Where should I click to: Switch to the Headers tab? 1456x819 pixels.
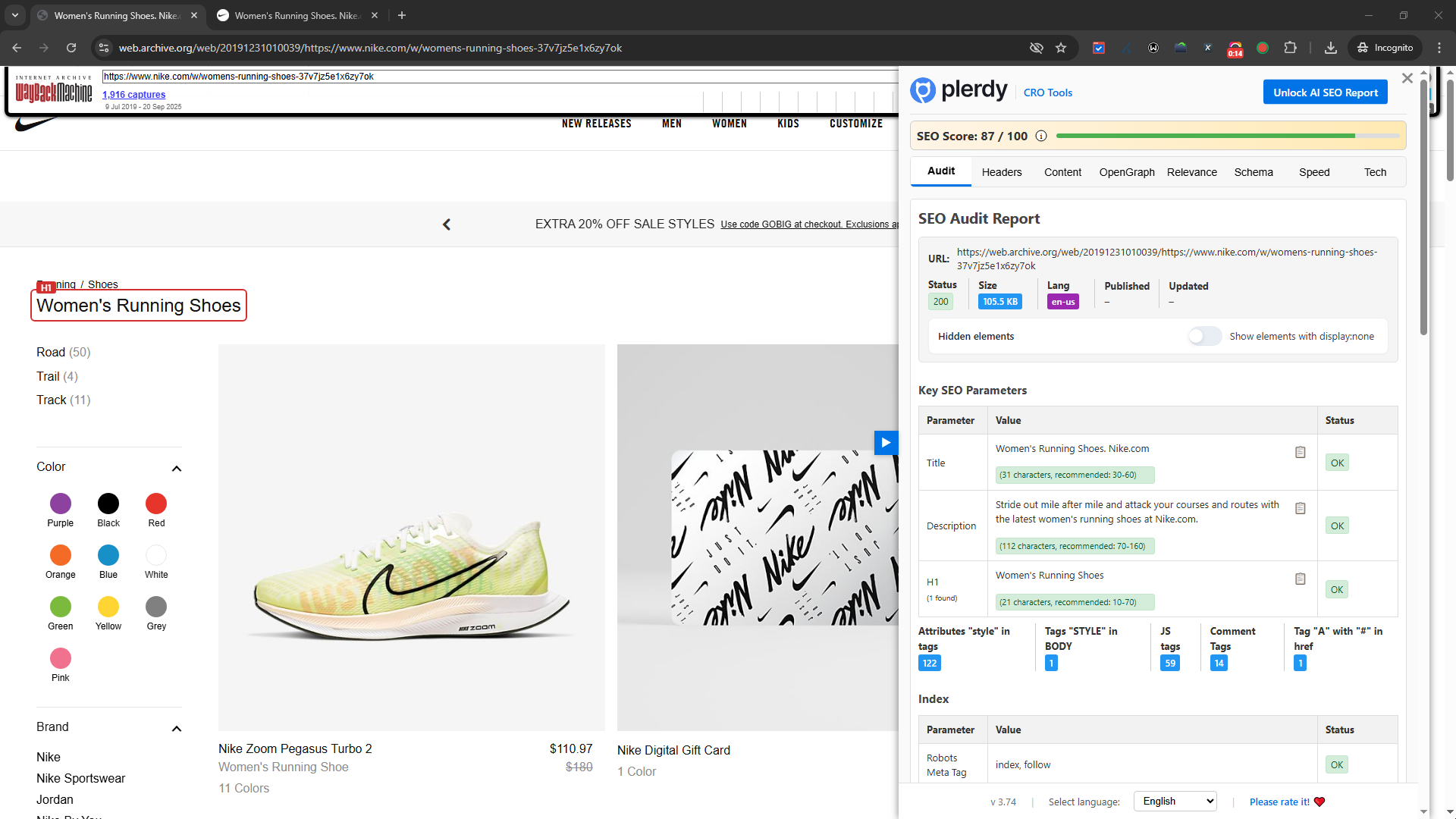coord(1001,172)
